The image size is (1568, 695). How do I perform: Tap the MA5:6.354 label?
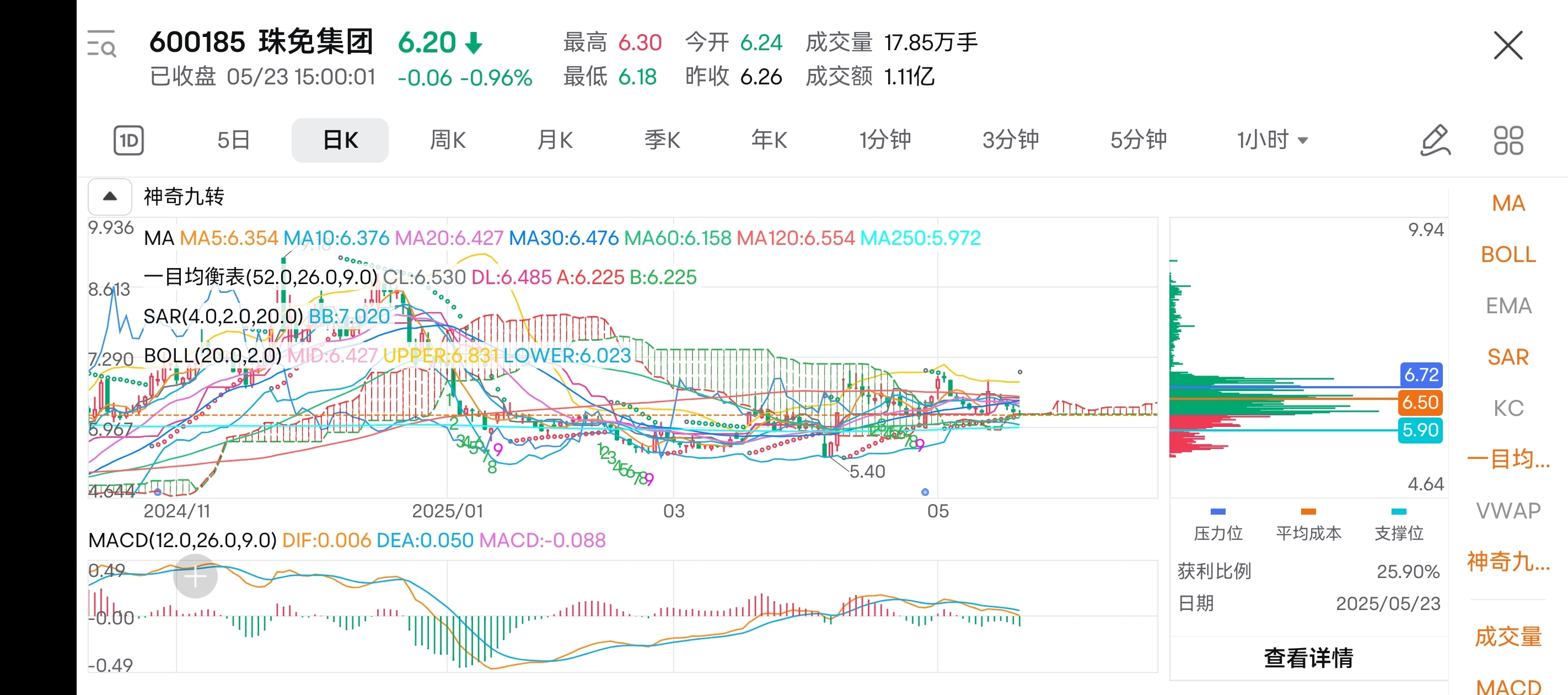tap(229, 238)
